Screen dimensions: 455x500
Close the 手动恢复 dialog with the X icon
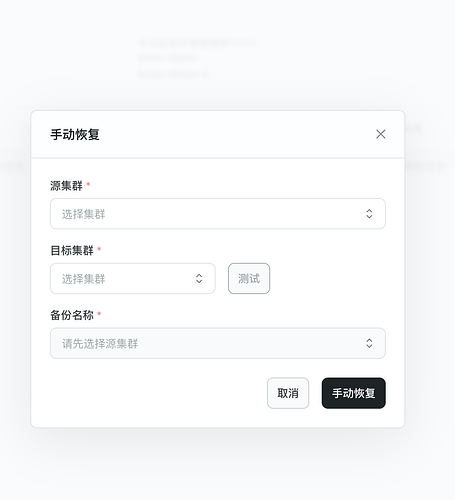pyautogui.click(x=380, y=134)
